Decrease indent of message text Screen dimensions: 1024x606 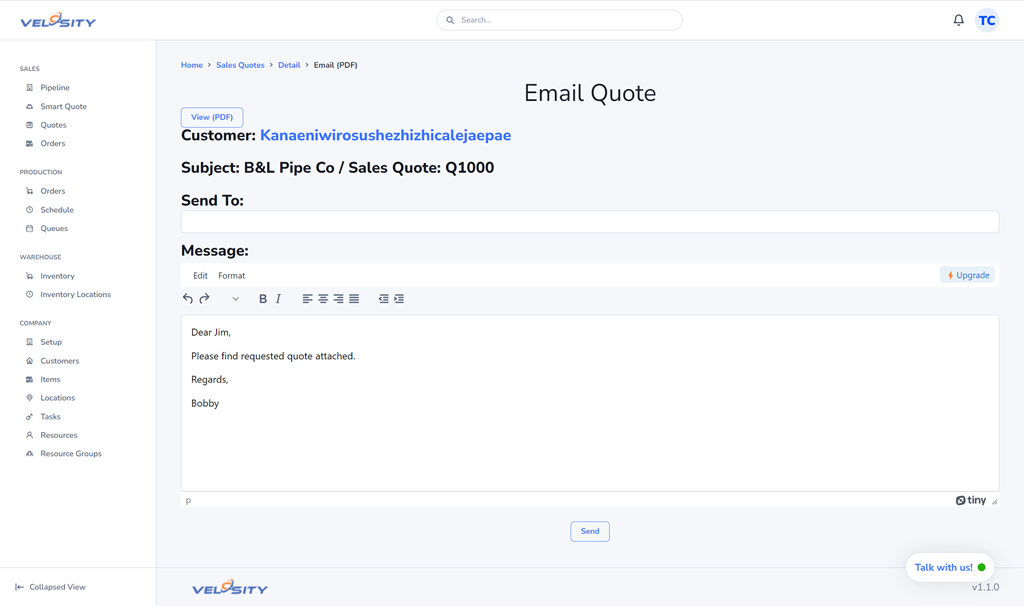(x=383, y=299)
